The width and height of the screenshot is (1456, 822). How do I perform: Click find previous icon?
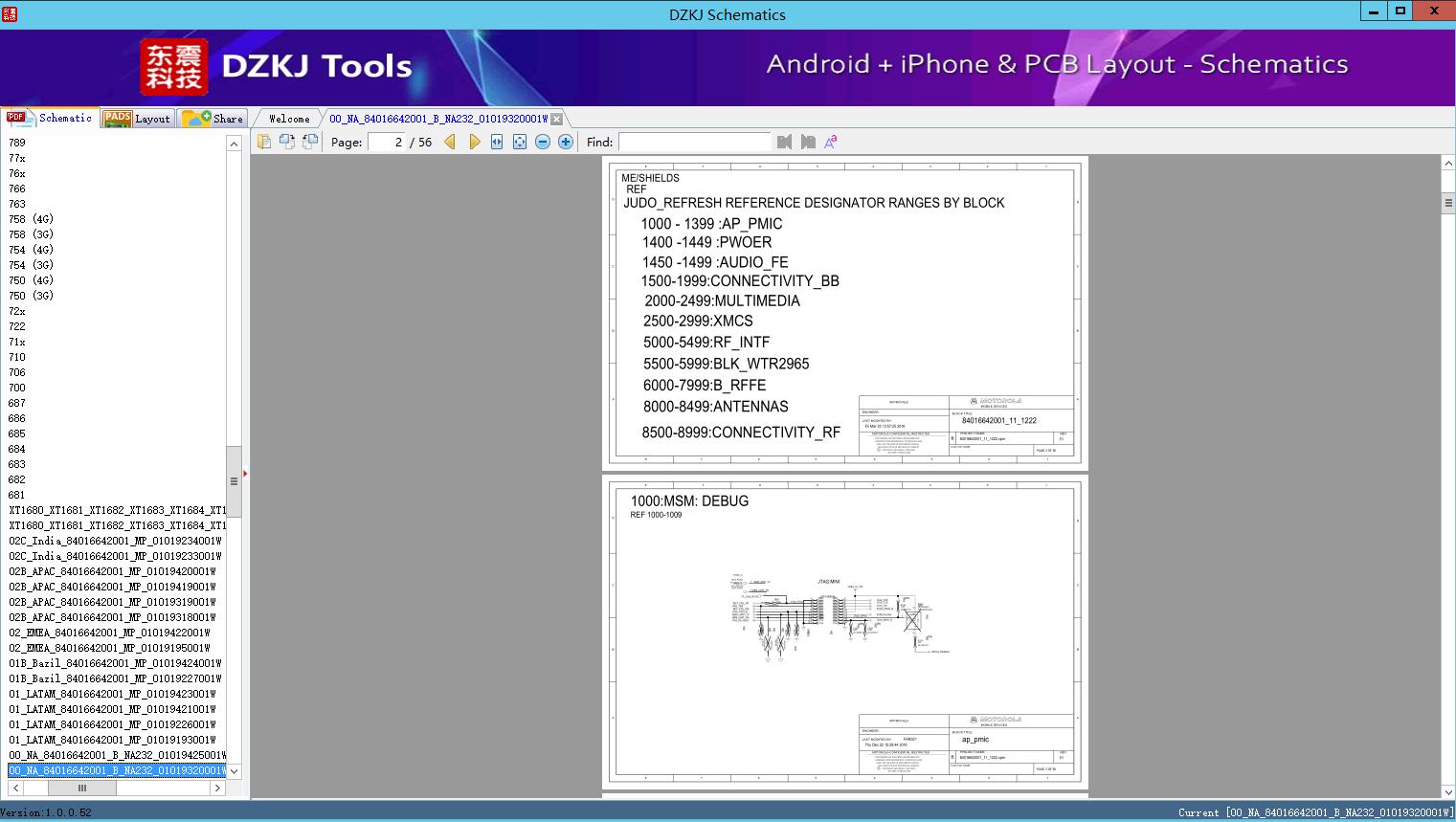tap(785, 142)
